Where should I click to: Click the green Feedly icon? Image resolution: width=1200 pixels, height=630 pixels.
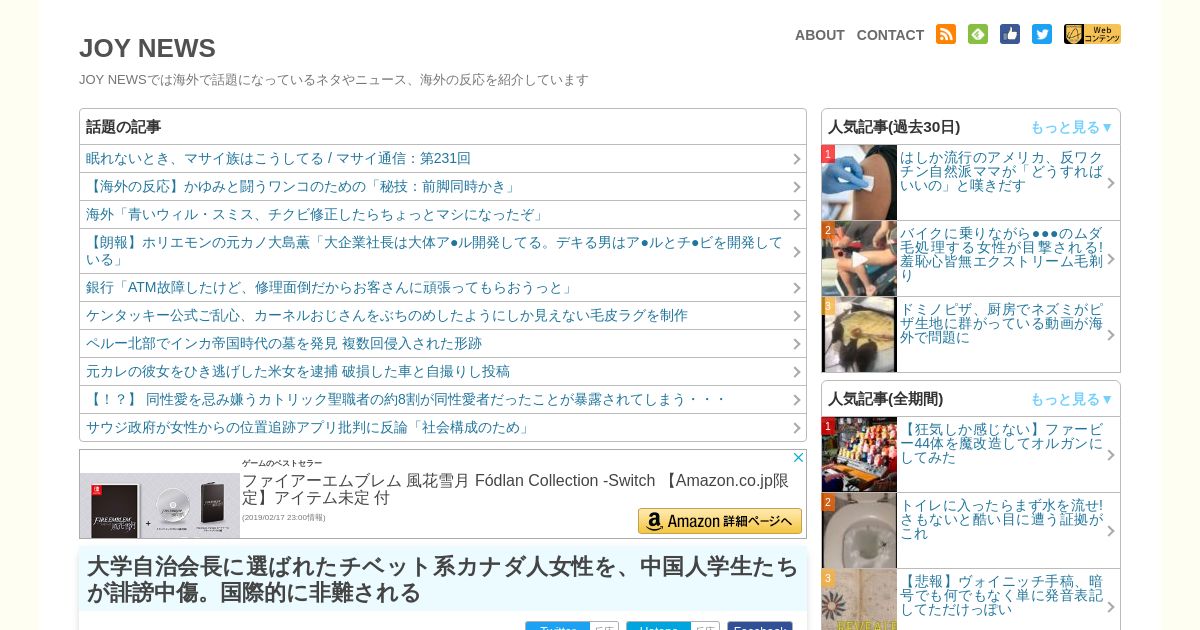coord(977,34)
